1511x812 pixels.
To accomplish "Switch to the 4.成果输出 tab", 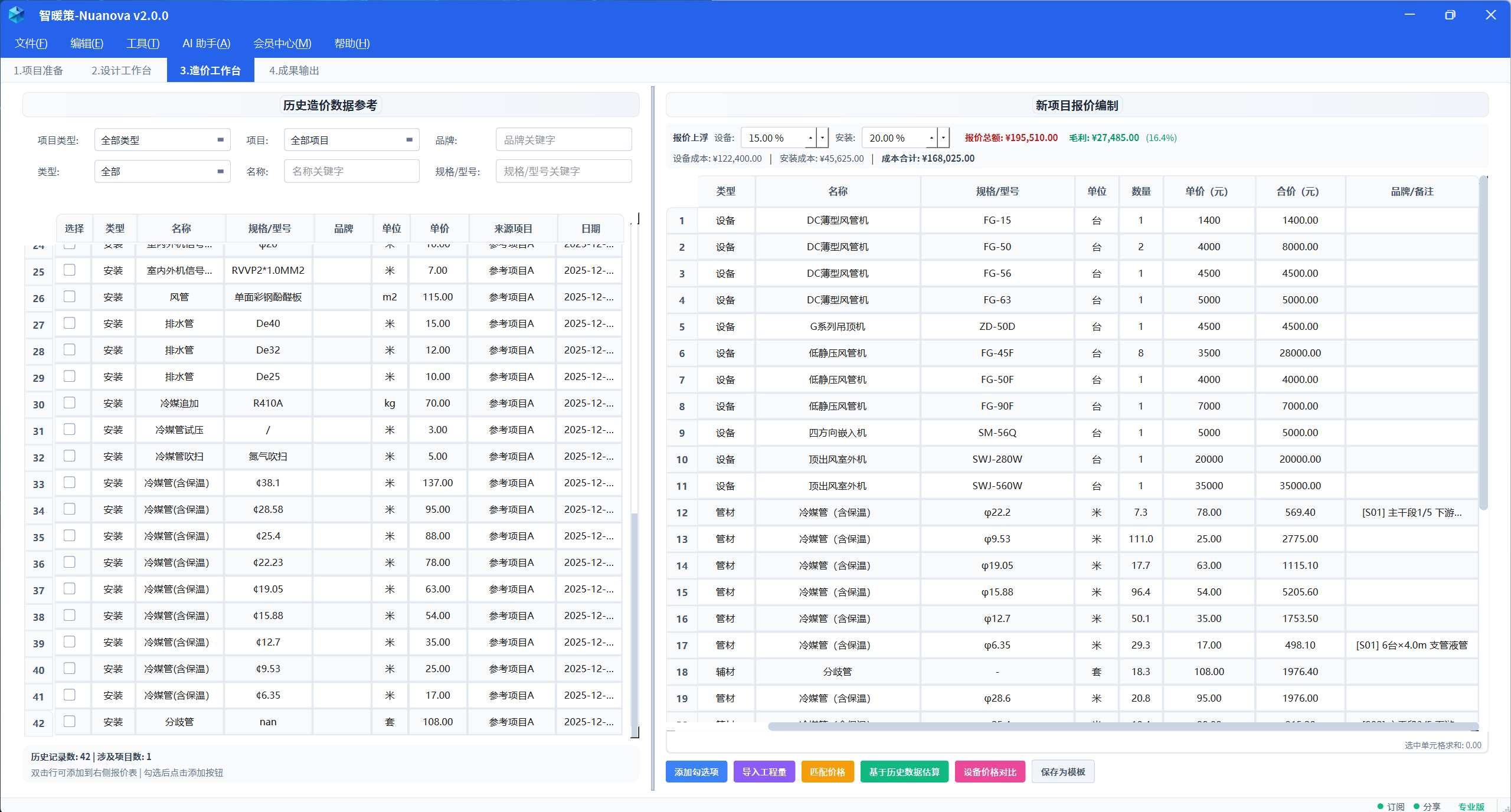I will [294, 70].
